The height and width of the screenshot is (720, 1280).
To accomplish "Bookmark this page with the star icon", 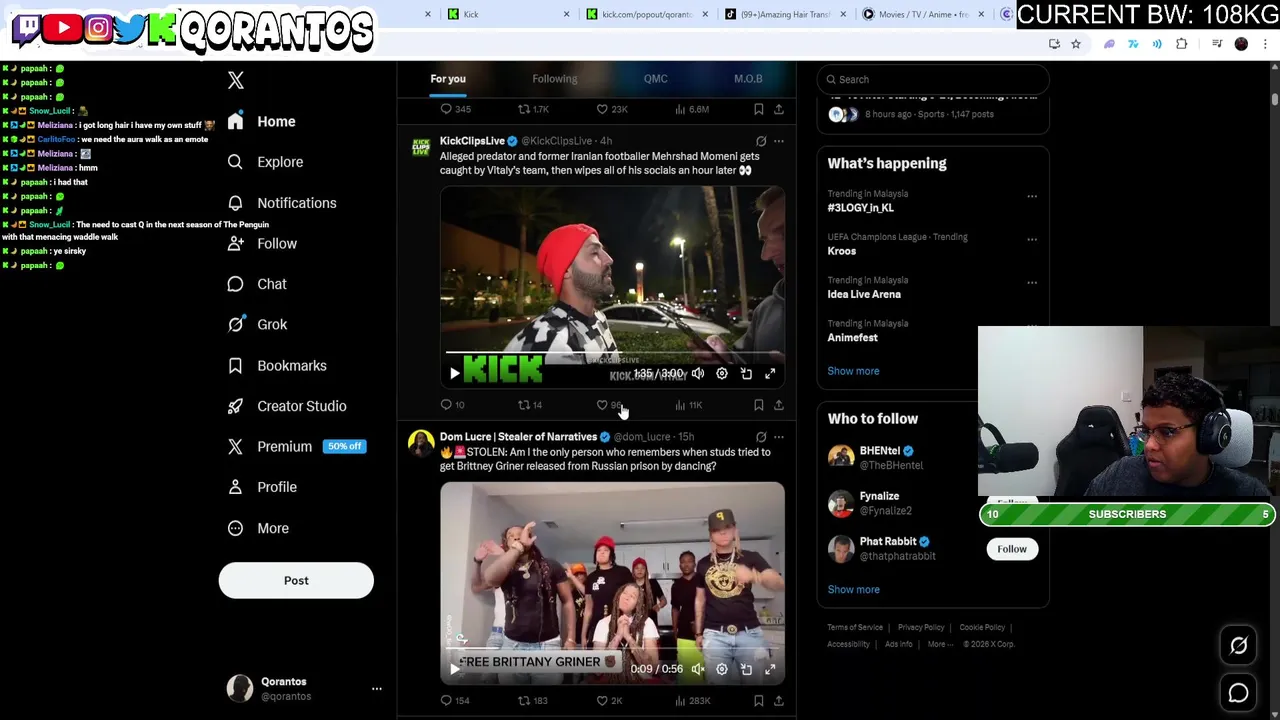I will tap(1076, 44).
